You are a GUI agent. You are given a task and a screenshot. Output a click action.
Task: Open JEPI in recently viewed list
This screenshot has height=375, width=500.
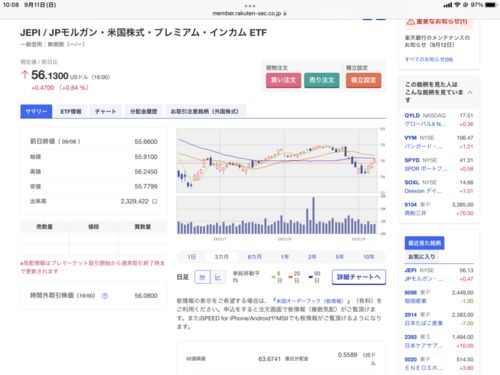tap(439, 274)
